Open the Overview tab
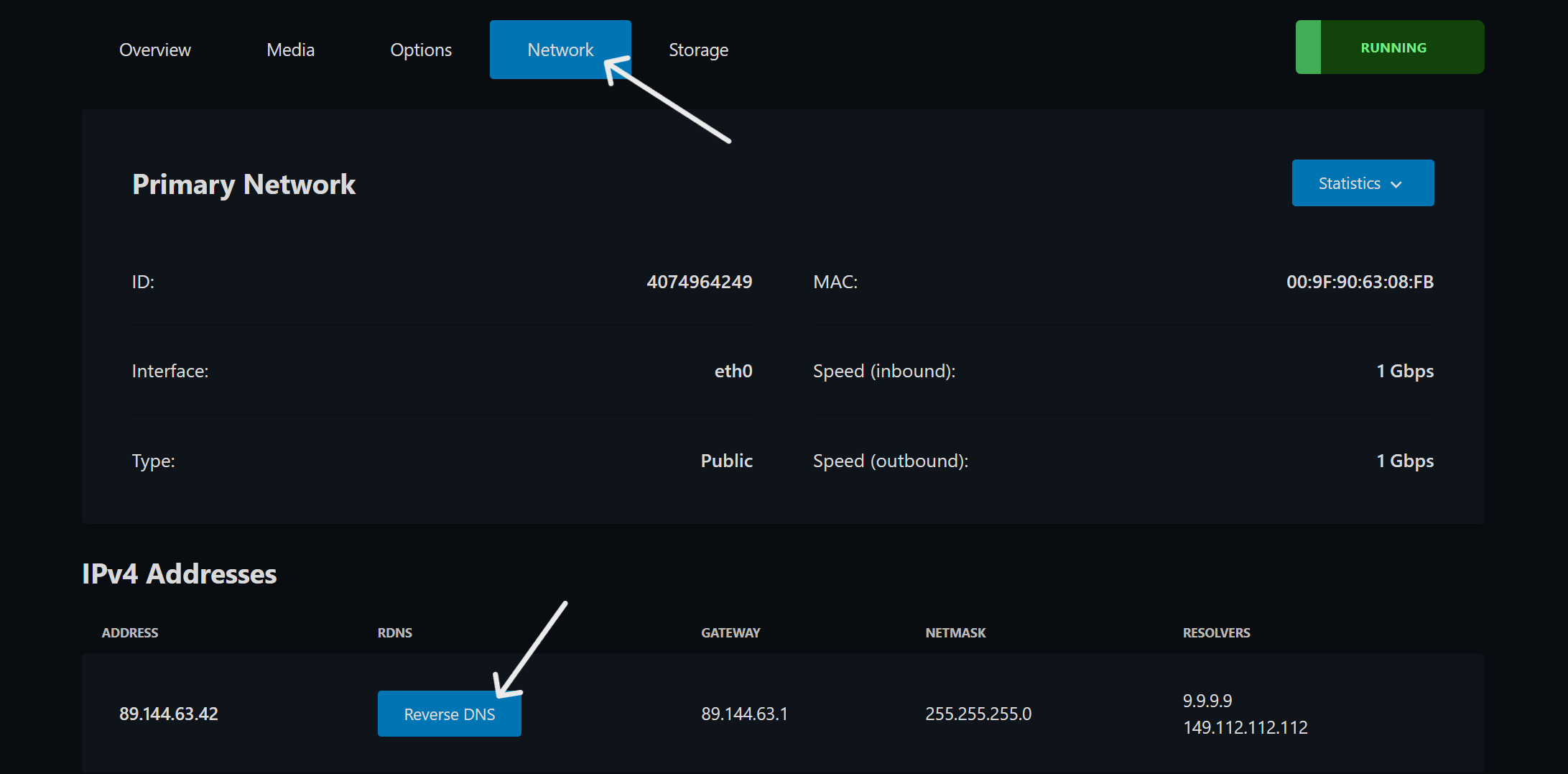Screen dimensions: 1568x774 pyautogui.click(x=154, y=50)
